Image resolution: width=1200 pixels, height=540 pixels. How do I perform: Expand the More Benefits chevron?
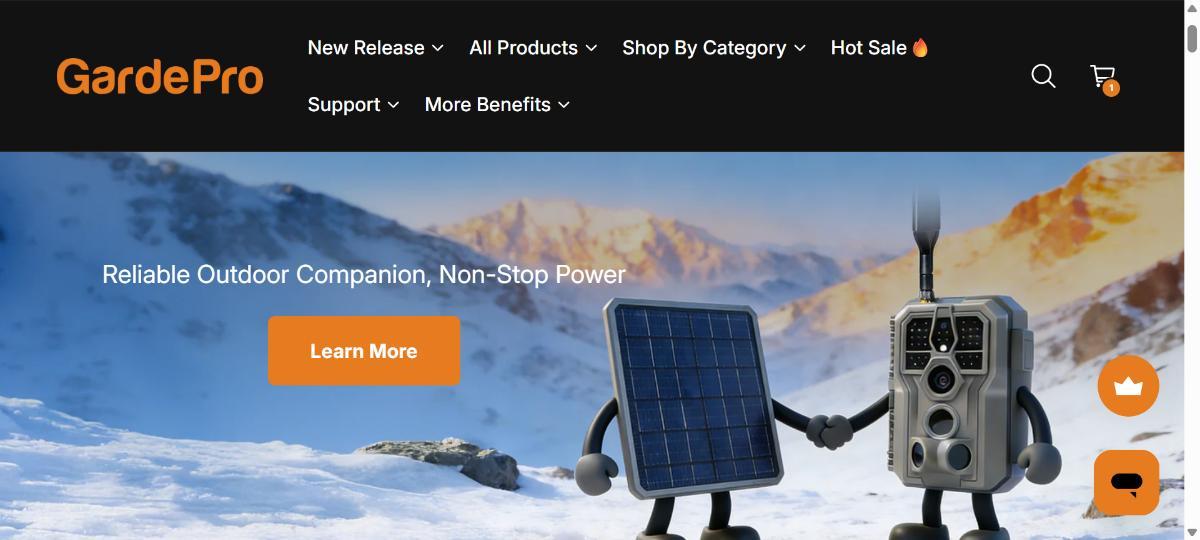[x=564, y=105]
